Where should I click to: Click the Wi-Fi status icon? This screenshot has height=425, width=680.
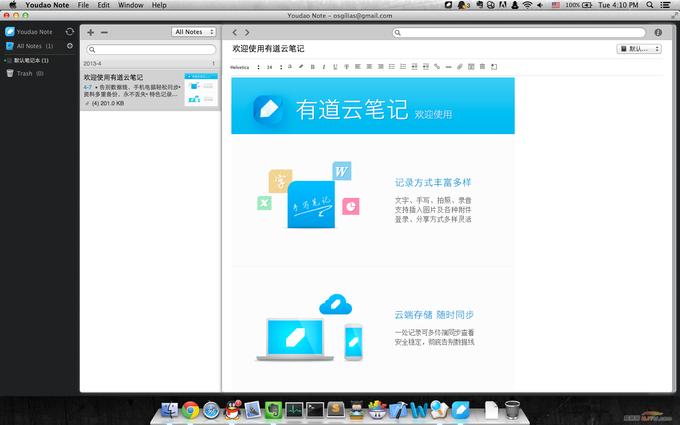pyautogui.click(x=527, y=5)
